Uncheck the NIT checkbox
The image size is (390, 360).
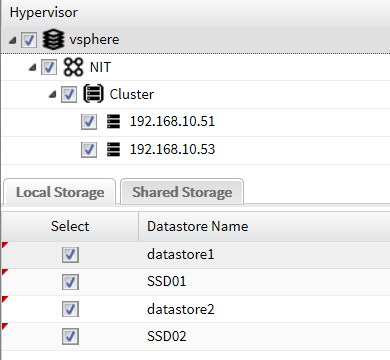(49, 67)
